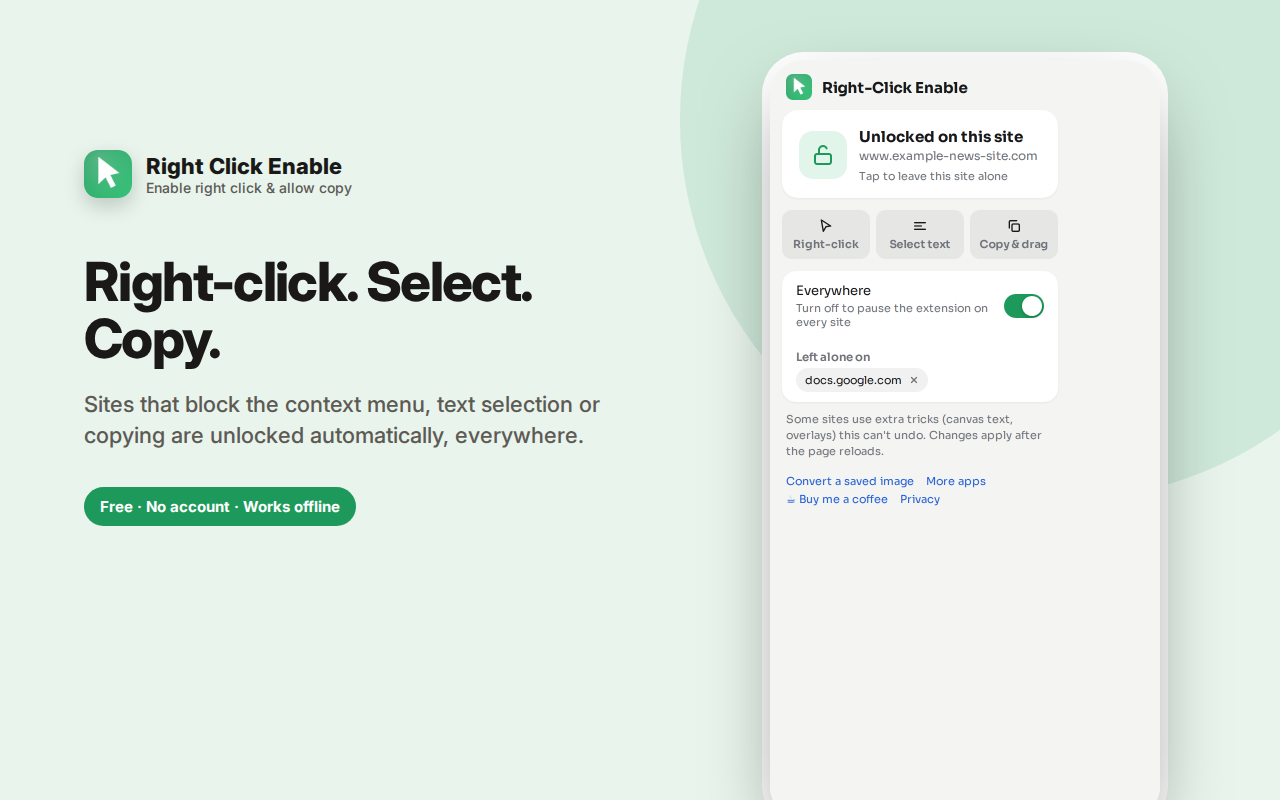Image resolution: width=1280 pixels, height=800 pixels.
Task: Click the Turn off to pause the extension description
Action: pyautogui.click(x=892, y=315)
